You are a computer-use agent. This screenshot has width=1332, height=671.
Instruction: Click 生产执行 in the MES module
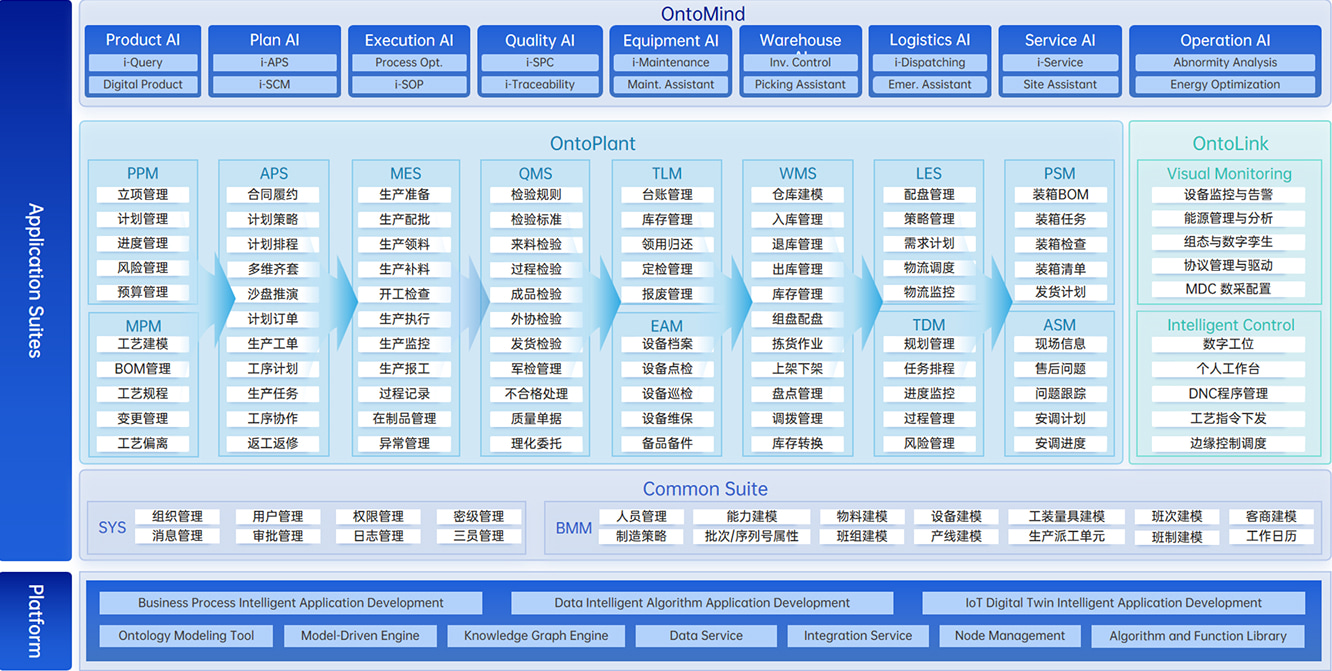click(x=404, y=319)
